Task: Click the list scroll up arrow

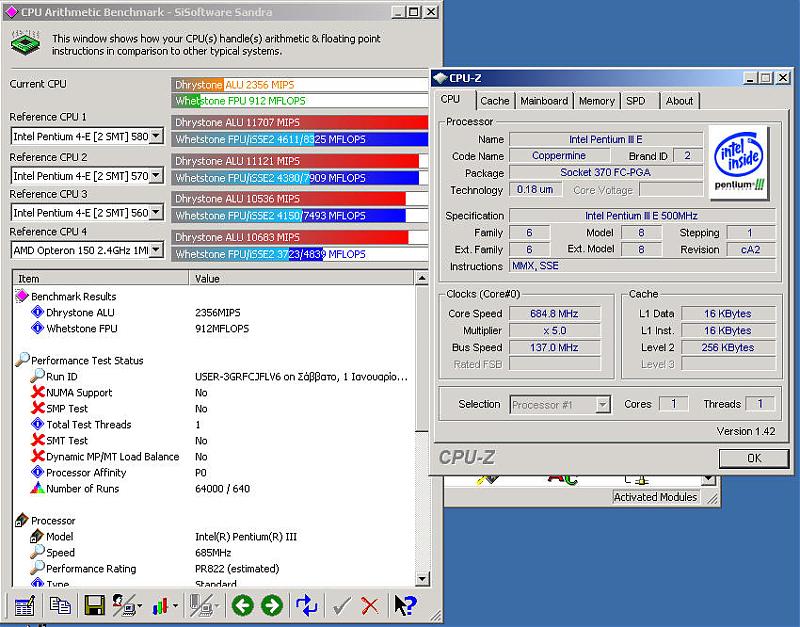Action: pos(421,278)
